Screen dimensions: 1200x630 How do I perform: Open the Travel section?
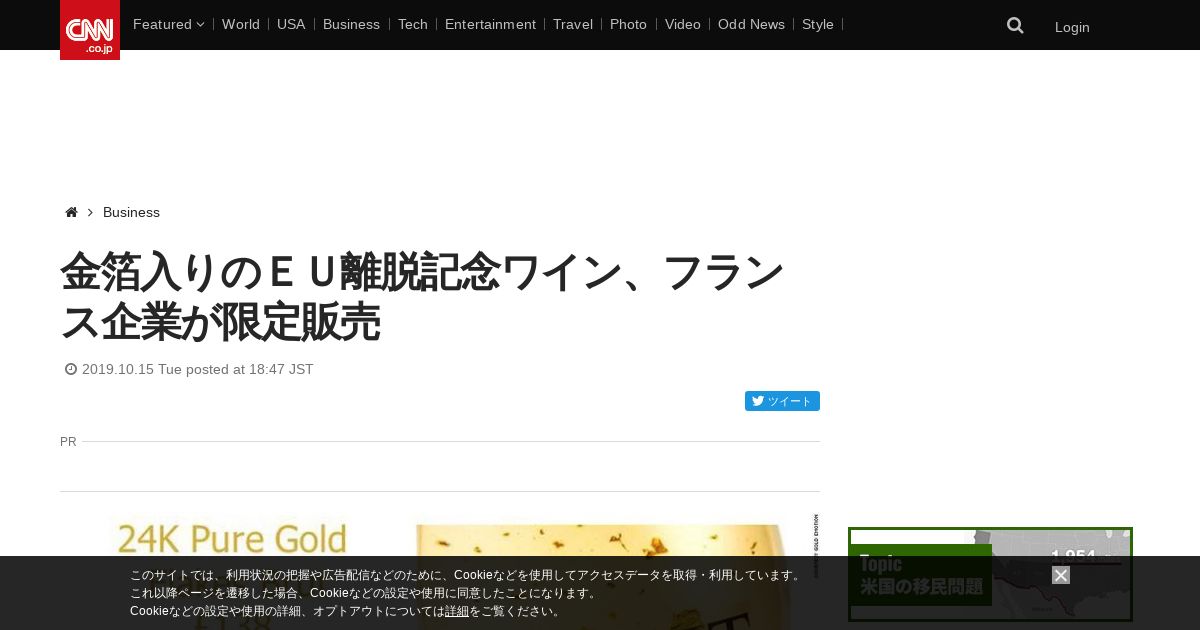573,24
